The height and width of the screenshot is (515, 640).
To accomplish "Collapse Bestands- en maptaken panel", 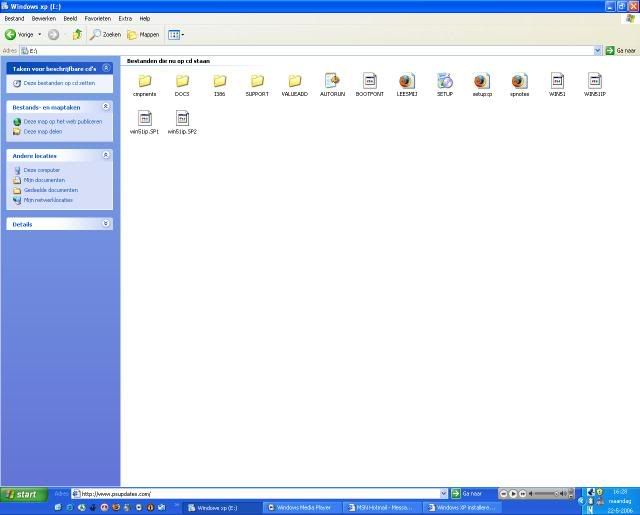I will 106,107.
